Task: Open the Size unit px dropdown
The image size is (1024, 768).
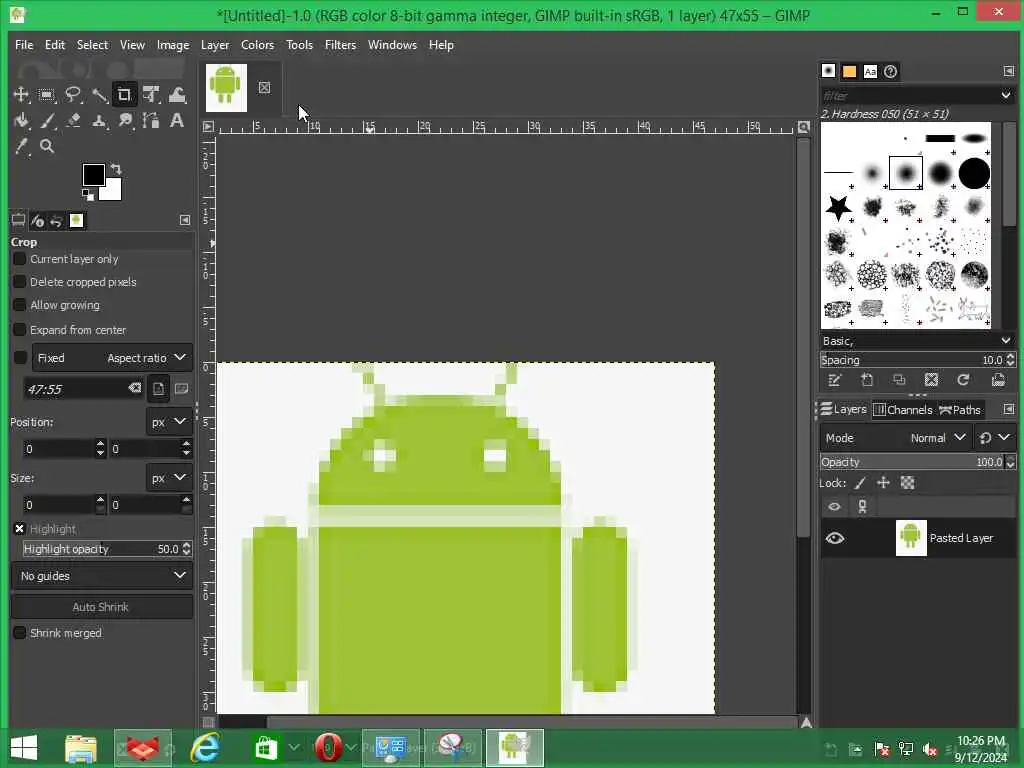Action: coord(168,479)
